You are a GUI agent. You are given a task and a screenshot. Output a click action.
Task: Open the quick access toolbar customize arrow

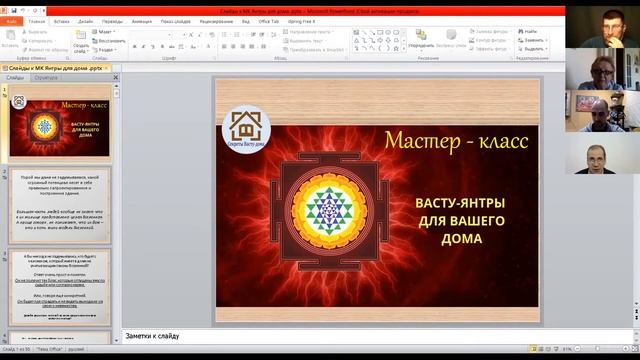(x=43, y=10)
